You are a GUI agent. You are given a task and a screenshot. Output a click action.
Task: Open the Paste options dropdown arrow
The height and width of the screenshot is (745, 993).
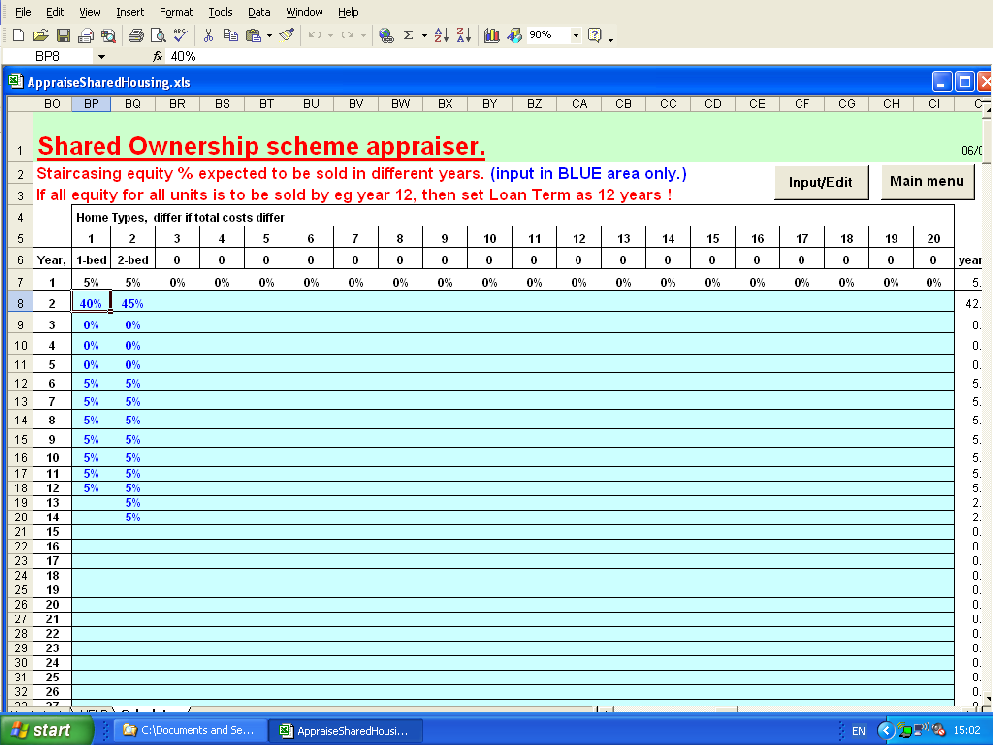269,35
